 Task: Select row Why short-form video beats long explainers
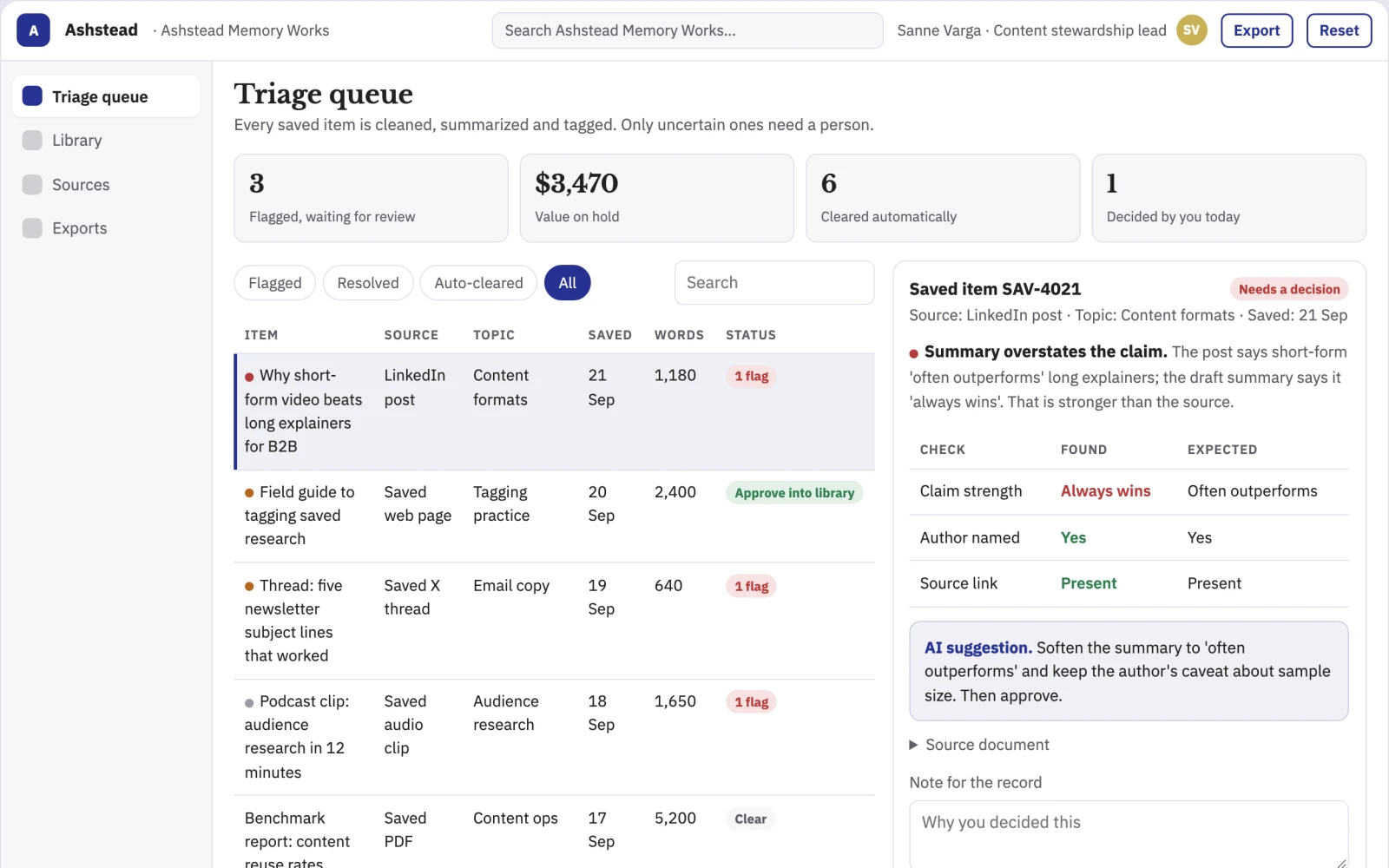[555, 411]
